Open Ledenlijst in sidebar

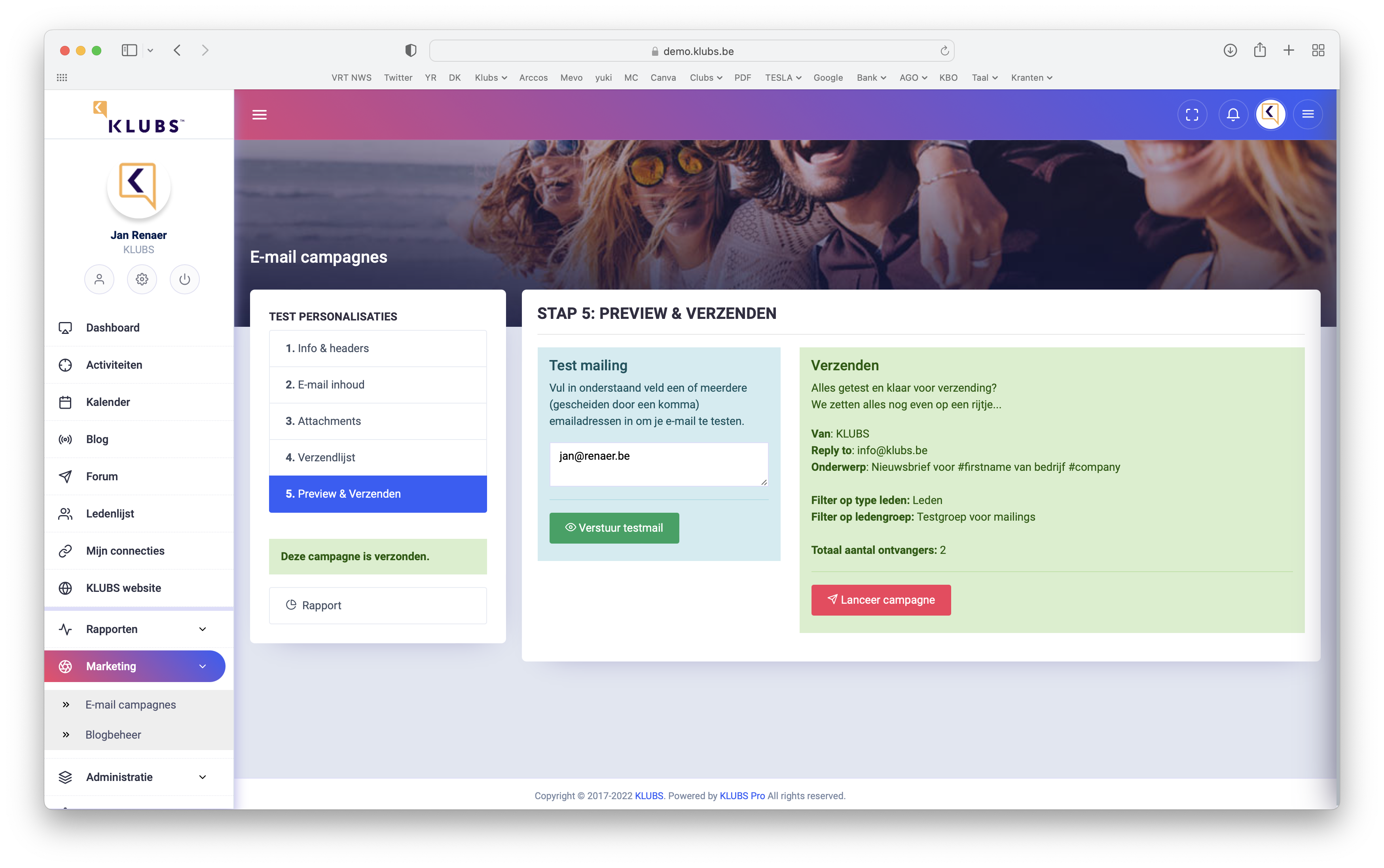click(139, 514)
